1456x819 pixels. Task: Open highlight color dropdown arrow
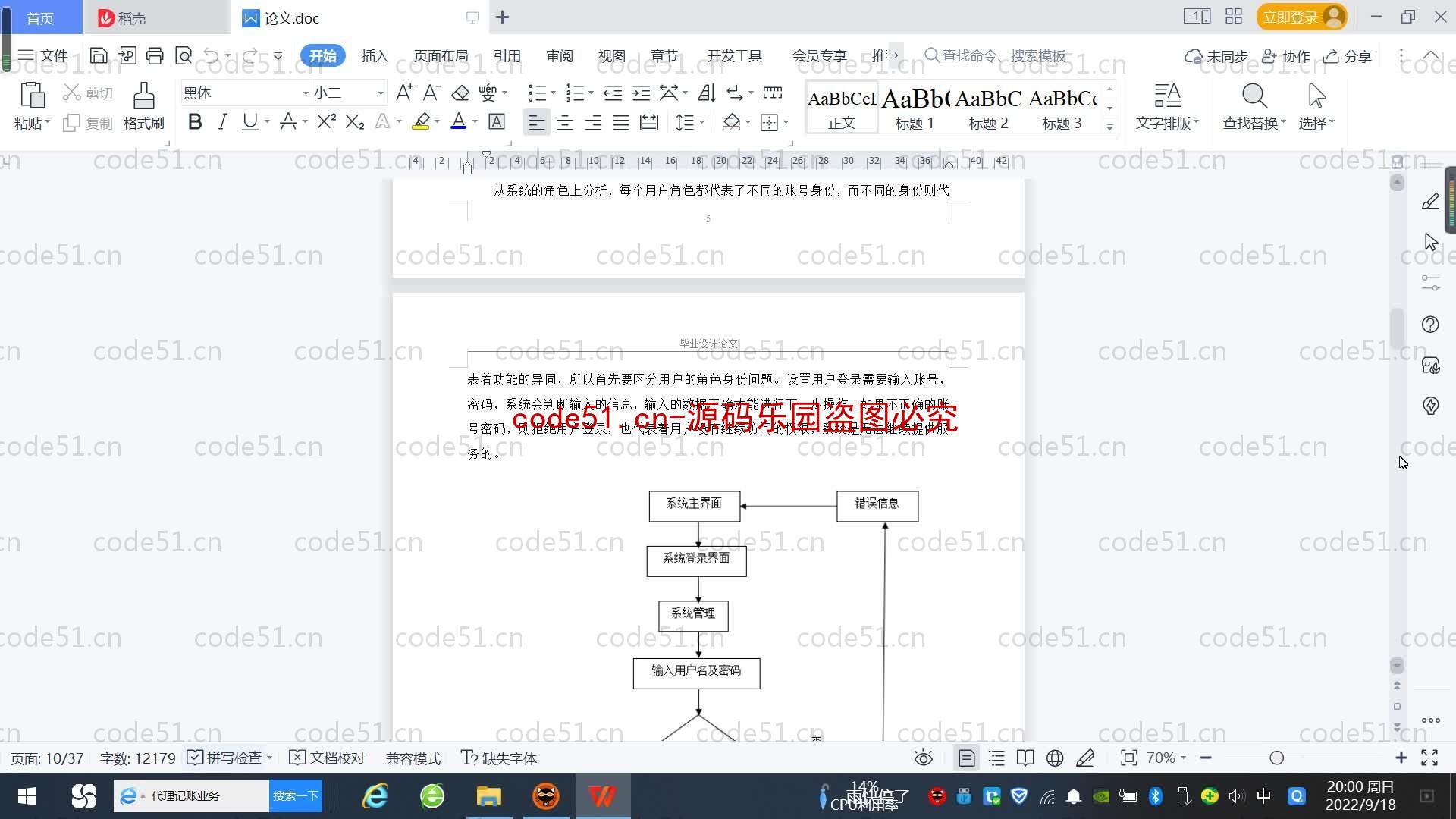coord(438,121)
